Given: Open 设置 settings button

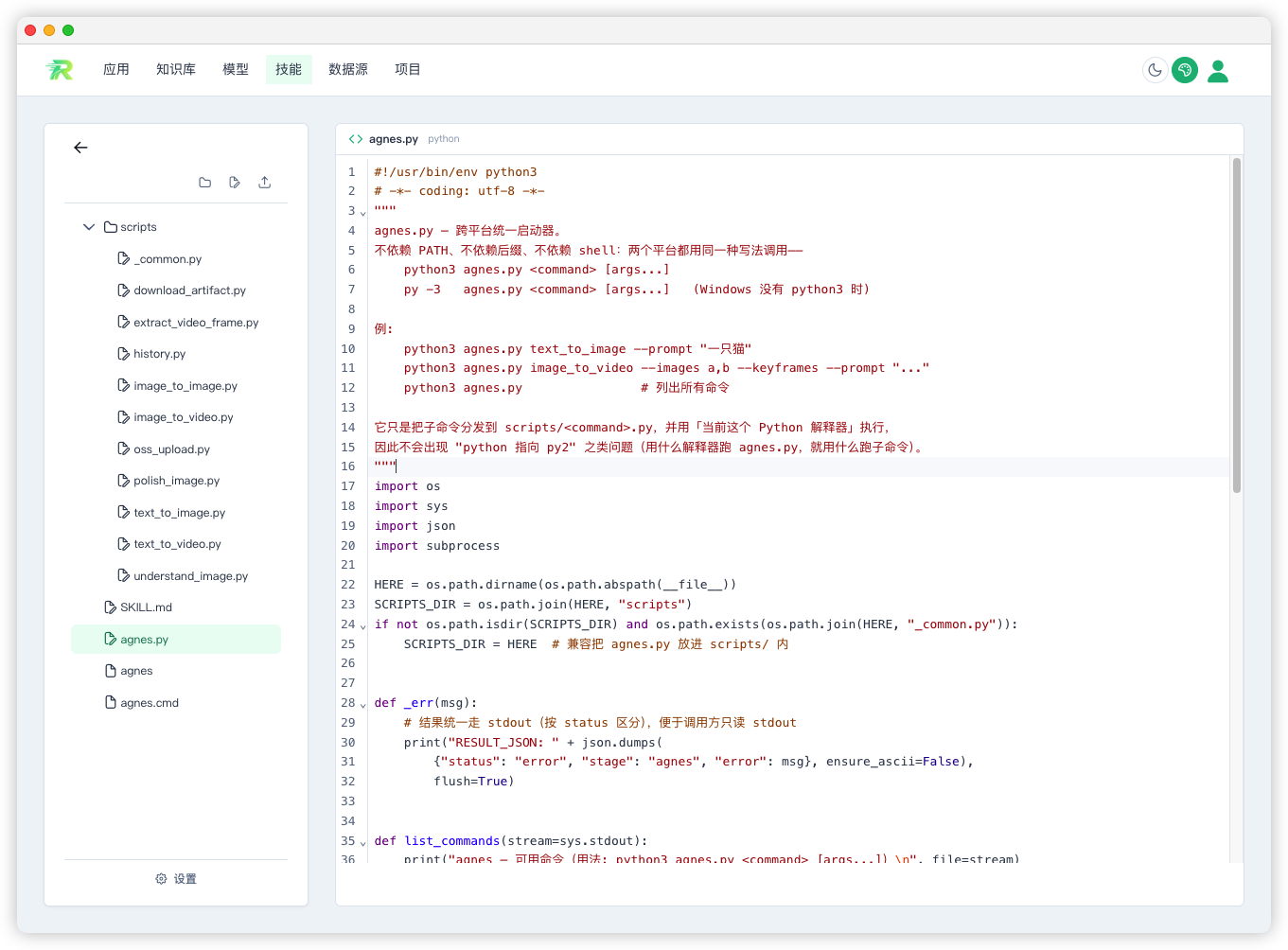Looking at the screenshot, I should (176, 879).
